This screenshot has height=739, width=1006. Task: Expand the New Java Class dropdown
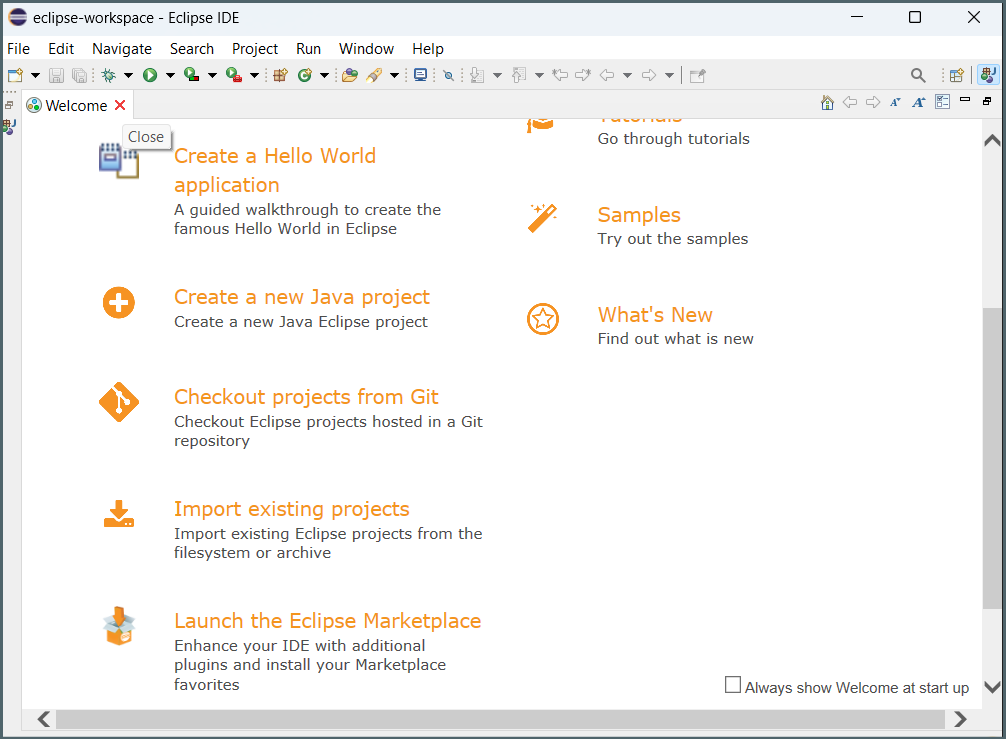pyautogui.click(x=325, y=76)
